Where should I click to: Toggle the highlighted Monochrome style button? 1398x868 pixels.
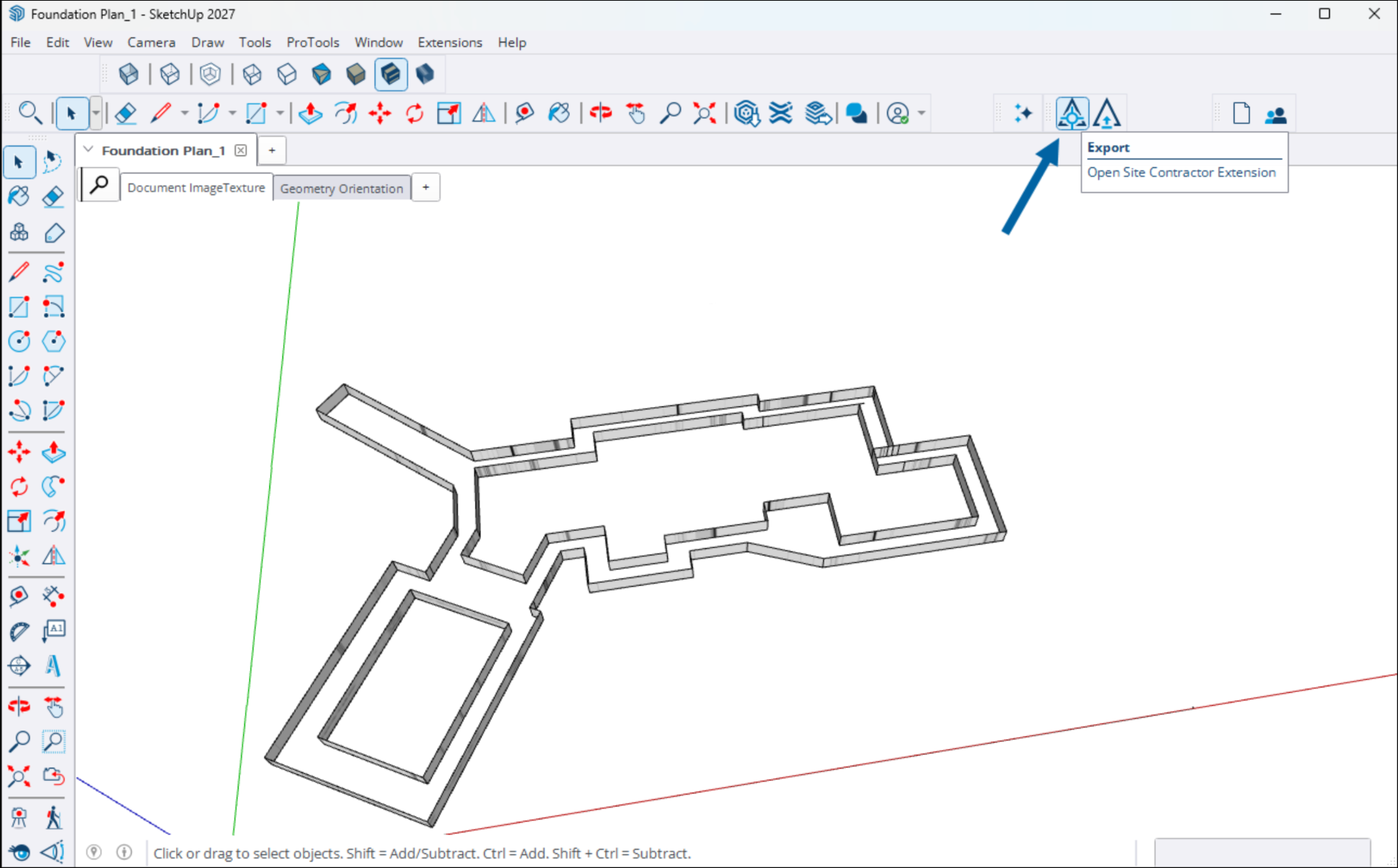tap(391, 74)
